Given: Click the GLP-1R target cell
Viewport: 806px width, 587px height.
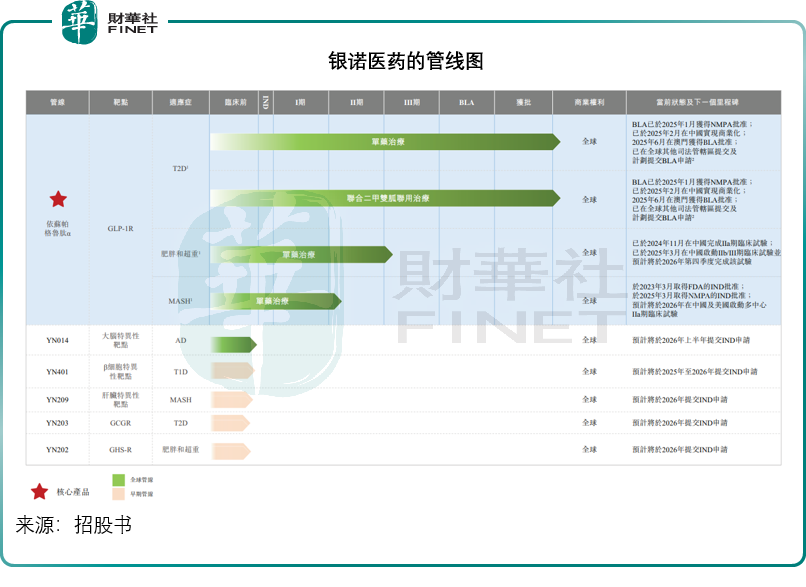Looking at the screenshot, I should pos(121,228).
